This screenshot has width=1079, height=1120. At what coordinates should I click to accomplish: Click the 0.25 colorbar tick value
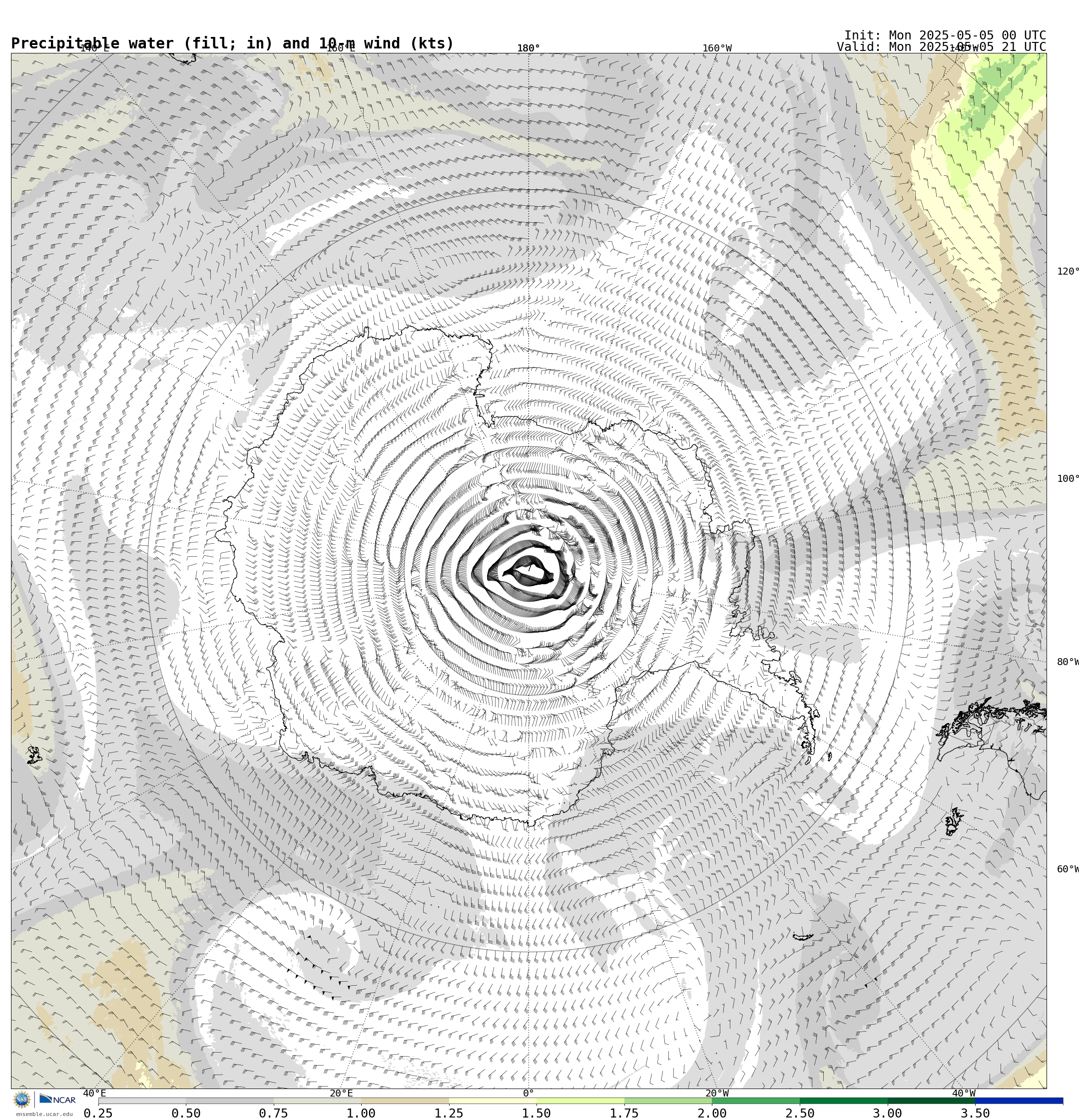click(98, 1113)
